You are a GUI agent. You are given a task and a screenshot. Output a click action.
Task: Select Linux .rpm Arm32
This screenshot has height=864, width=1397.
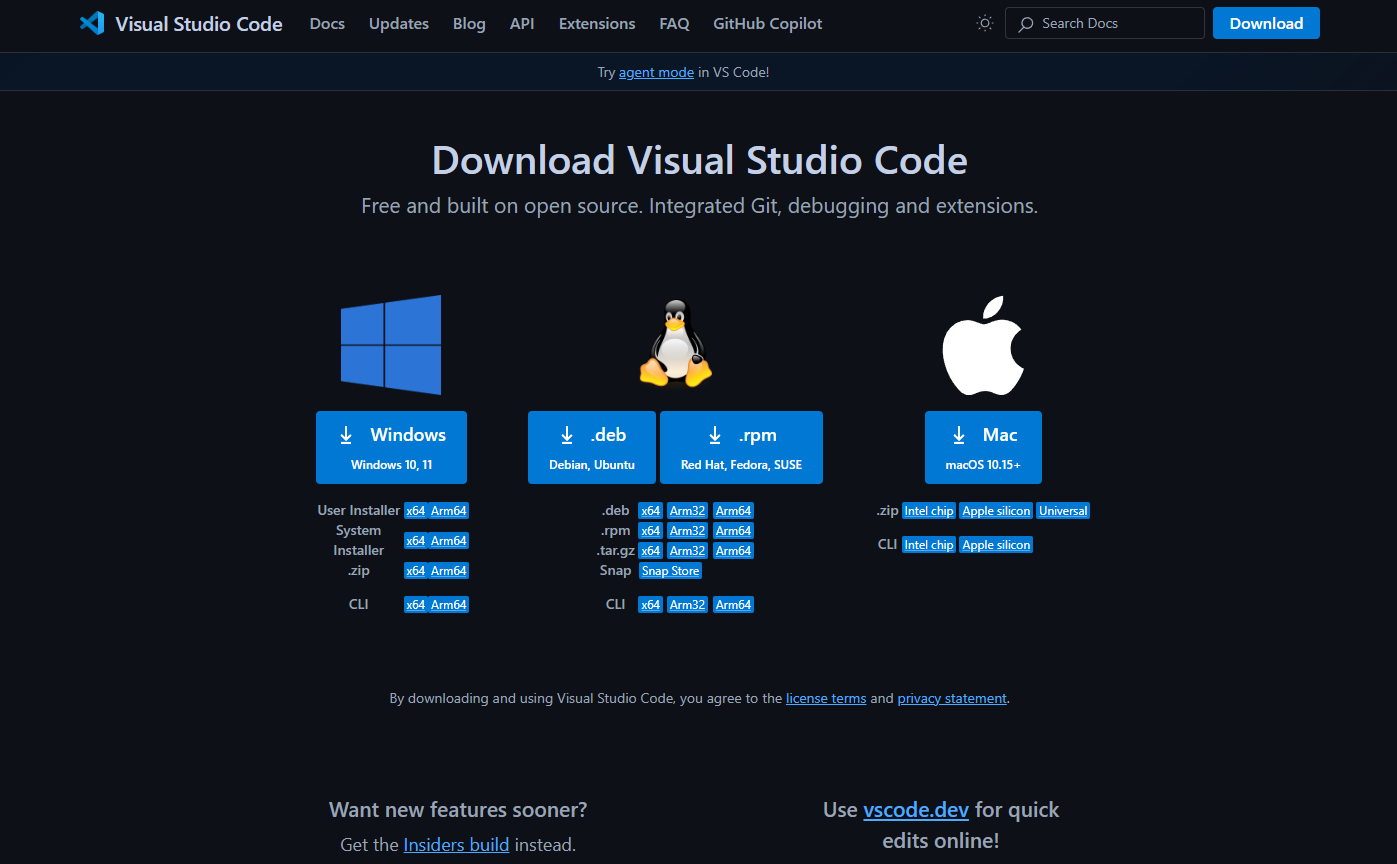688,531
